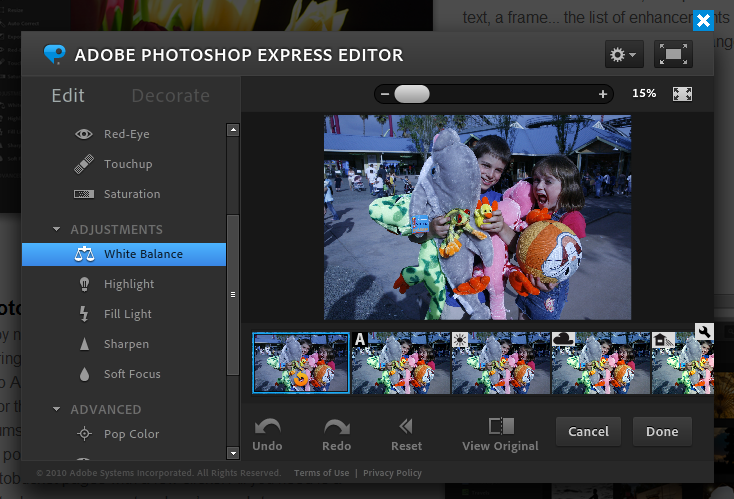Image resolution: width=734 pixels, height=499 pixels.
Task: Collapse the ADVANCED section
Action: [57, 410]
